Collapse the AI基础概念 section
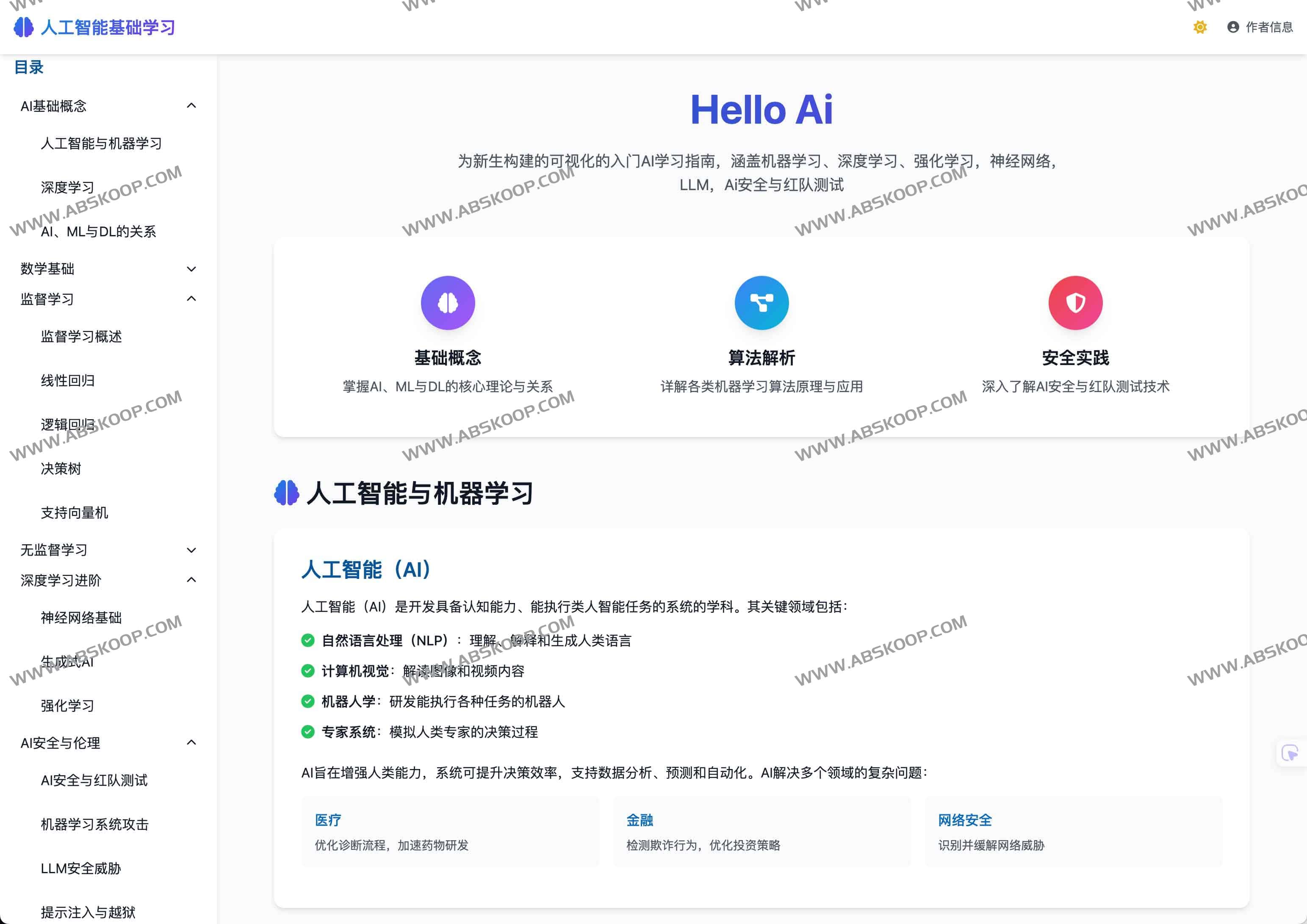The width and height of the screenshot is (1307, 924). point(191,106)
